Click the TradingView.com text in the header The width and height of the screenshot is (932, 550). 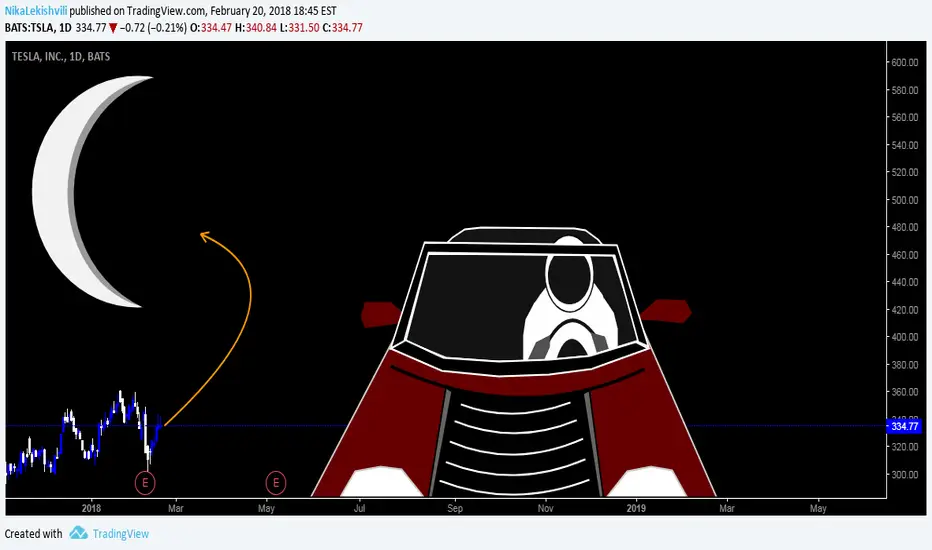point(166,11)
